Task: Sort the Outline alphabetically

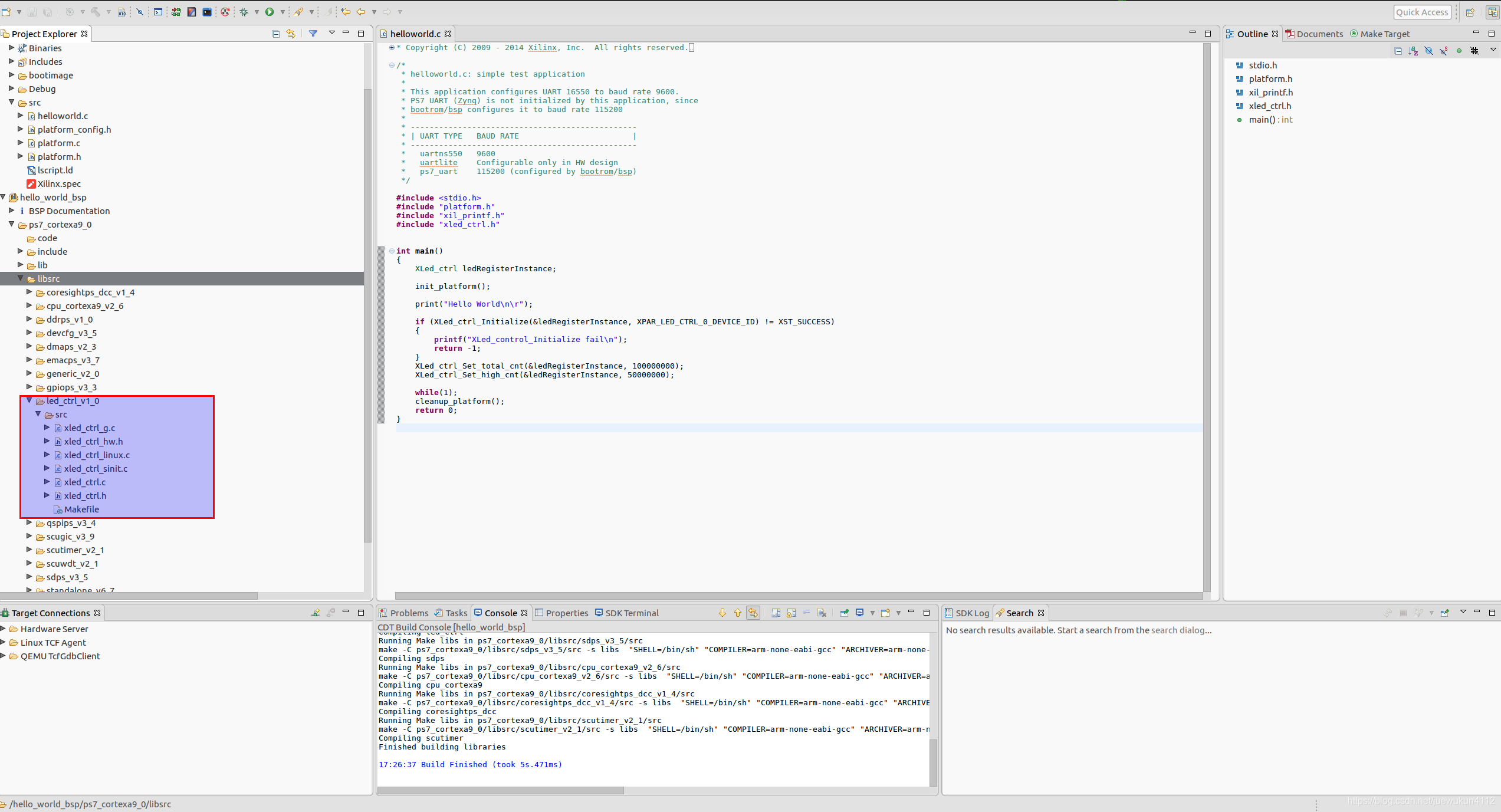Action: click(x=1413, y=51)
